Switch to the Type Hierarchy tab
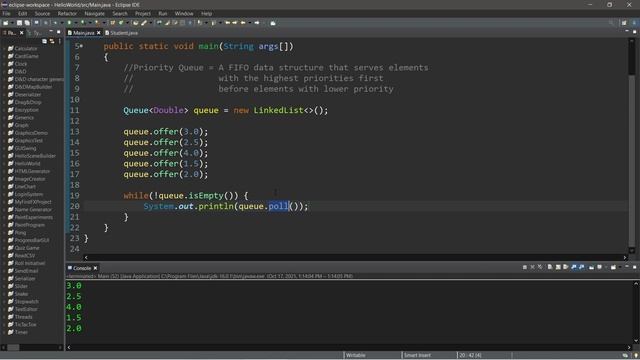 [x=35, y=33]
